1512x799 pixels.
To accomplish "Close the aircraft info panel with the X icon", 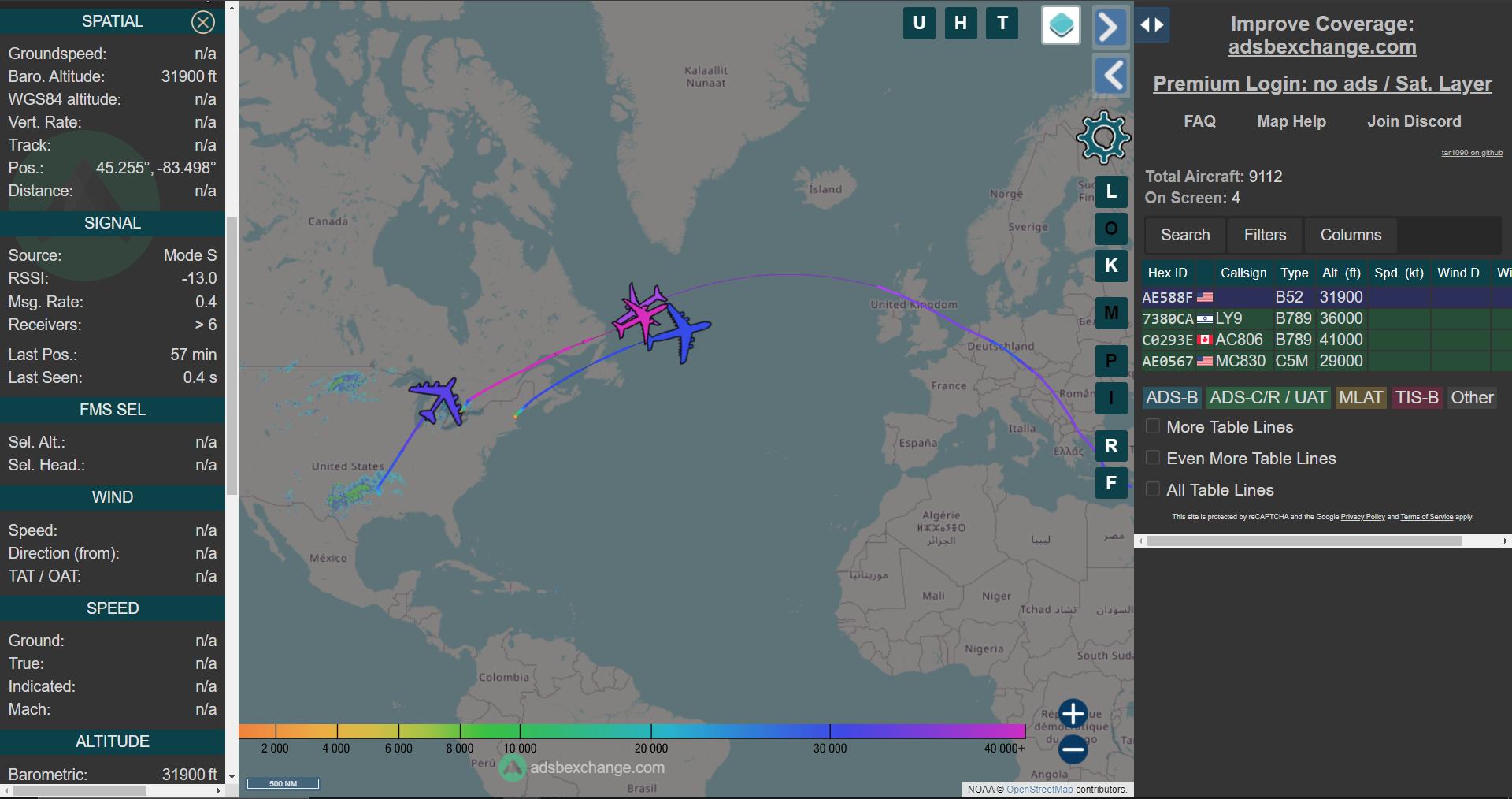I will [203, 22].
